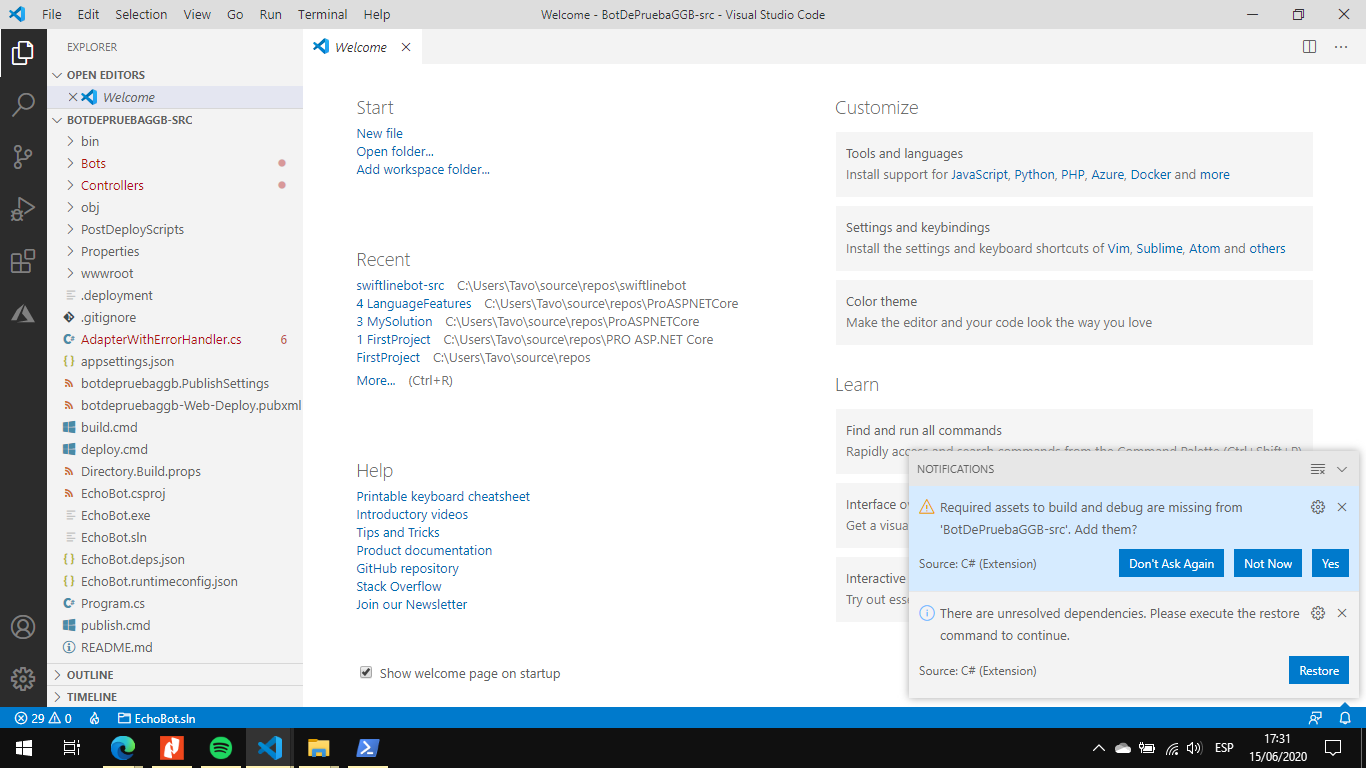This screenshot has width=1366, height=768.
Task: Open the Azure view in activity bar
Action: point(23,313)
